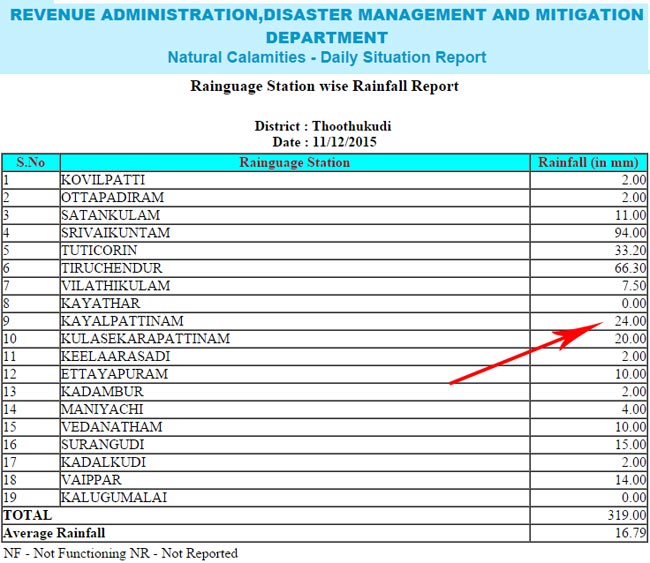Click the 'Rainguage Station' column header
This screenshot has height=563, width=650.
coord(295,162)
